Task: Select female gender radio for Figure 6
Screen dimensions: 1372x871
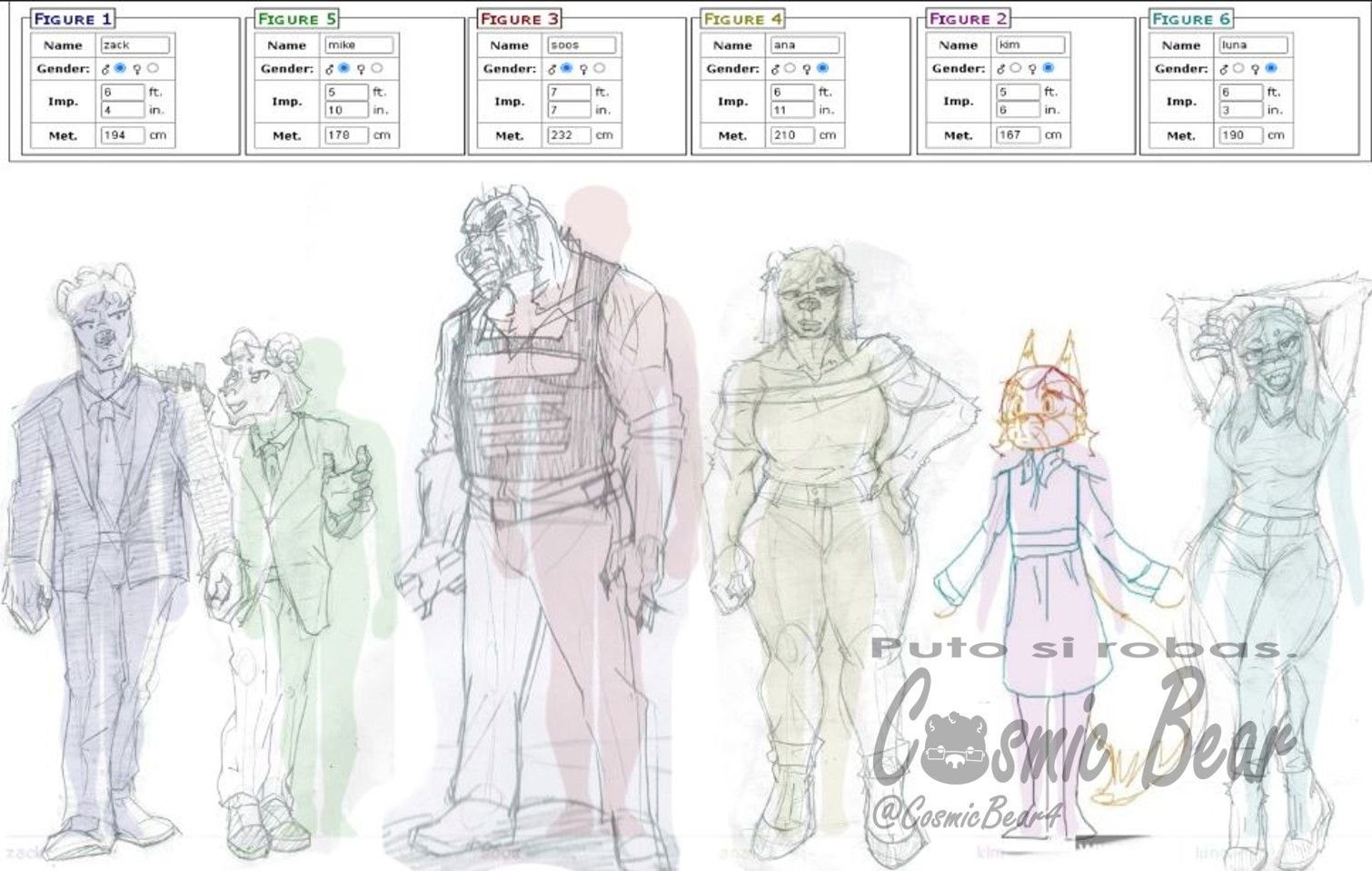Action: (1270, 68)
